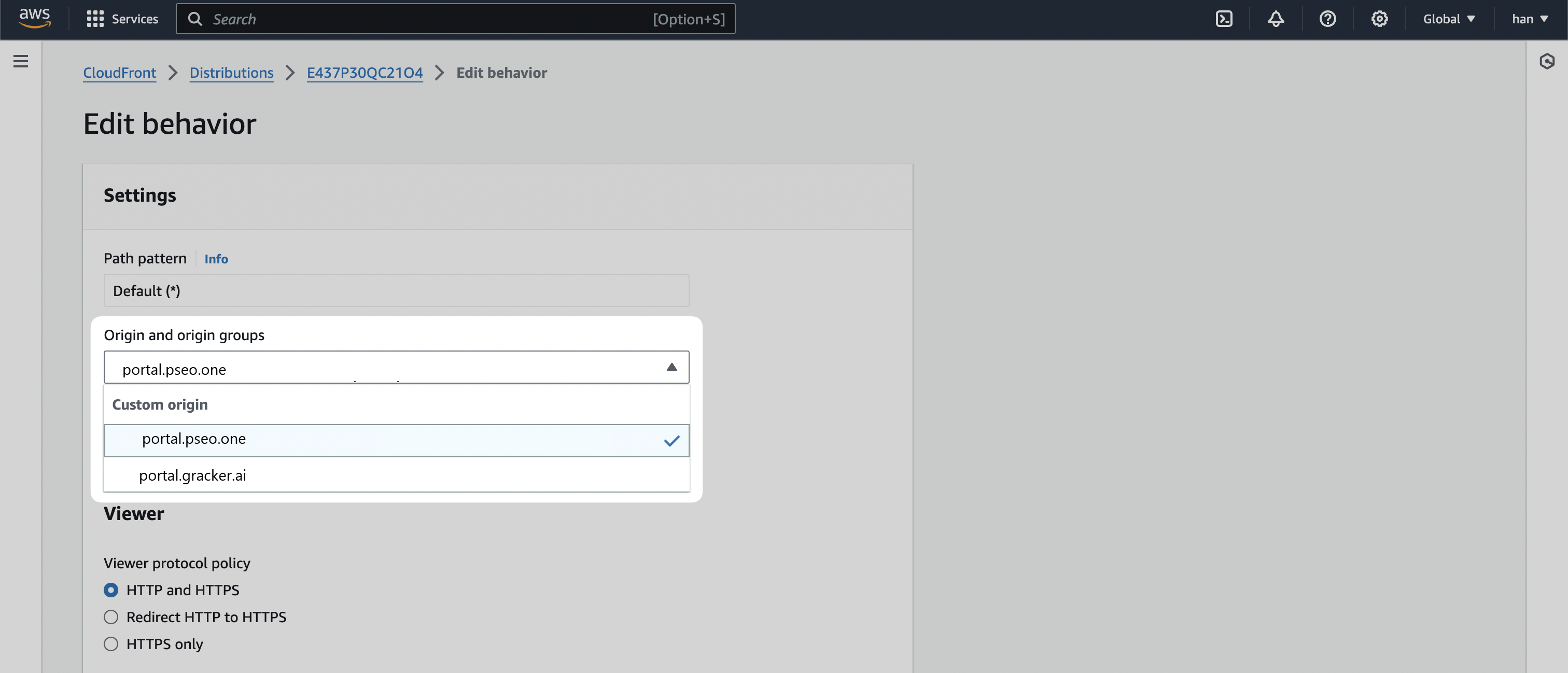This screenshot has height=673, width=1568.
Task: Focus the AWS search field
Action: (455, 19)
